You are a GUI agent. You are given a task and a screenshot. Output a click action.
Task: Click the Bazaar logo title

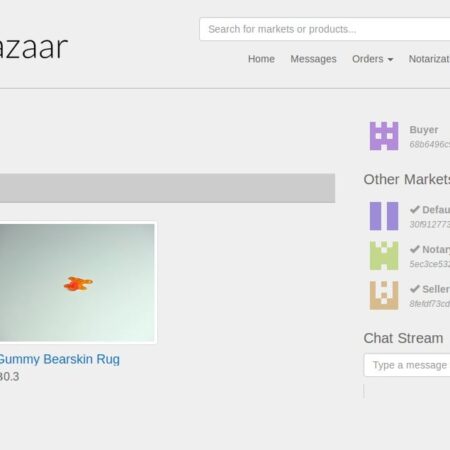click(x=33, y=48)
